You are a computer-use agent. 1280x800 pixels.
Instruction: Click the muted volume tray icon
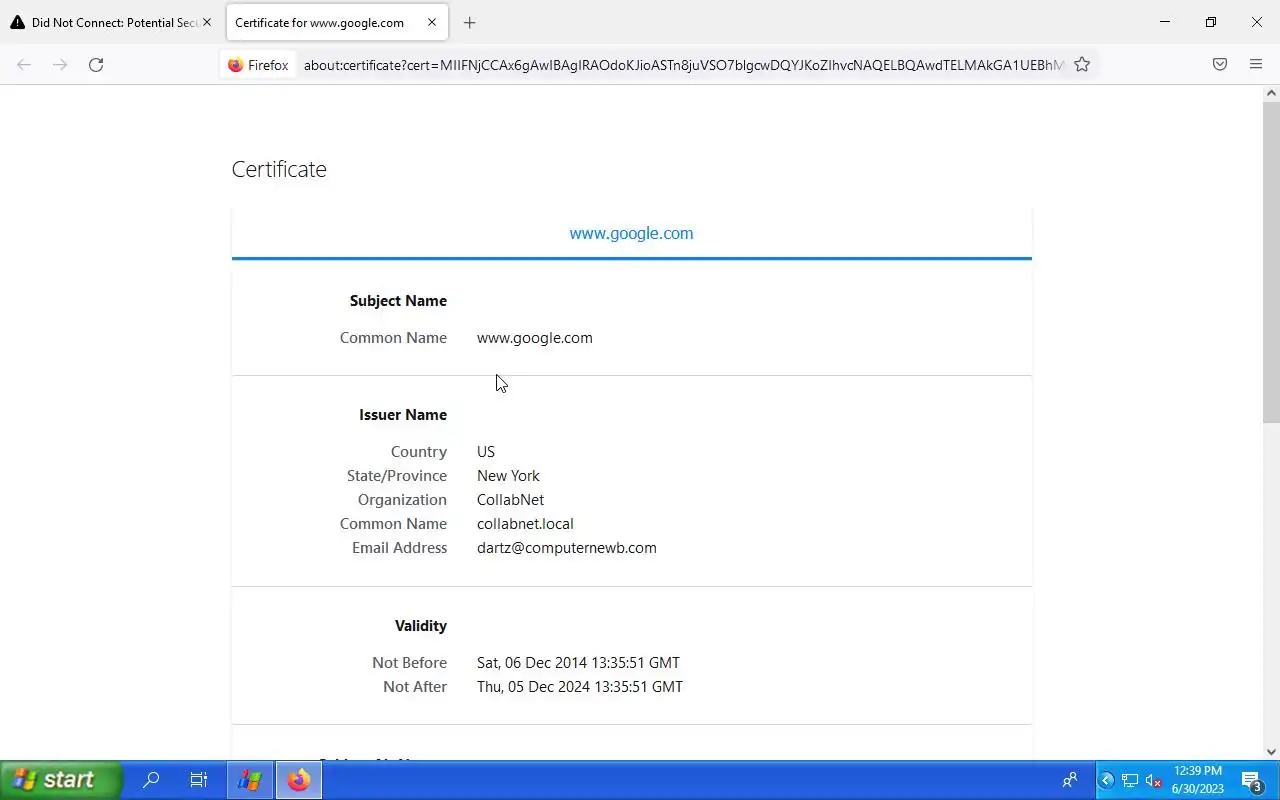pyautogui.click(x=1153, y=780)
